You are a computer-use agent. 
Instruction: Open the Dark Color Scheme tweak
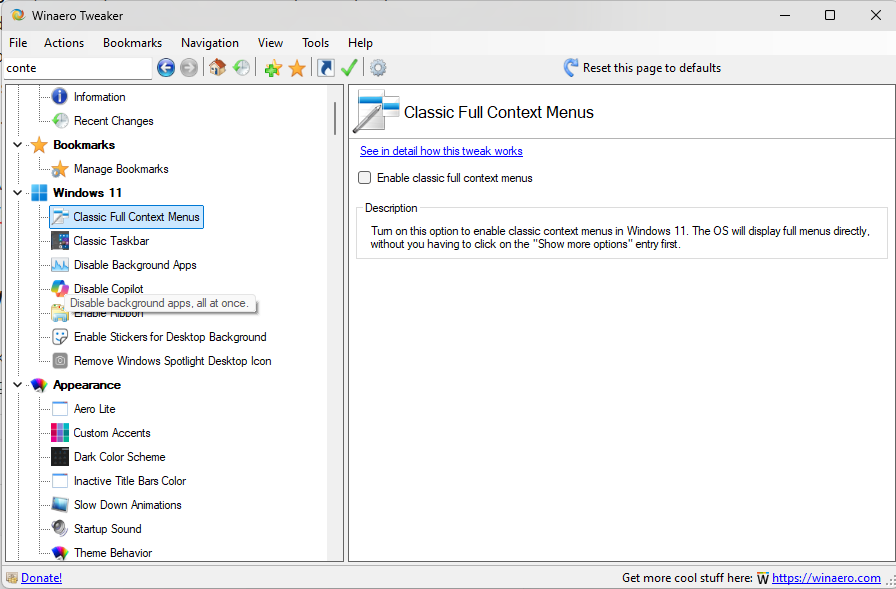(119, 456)
